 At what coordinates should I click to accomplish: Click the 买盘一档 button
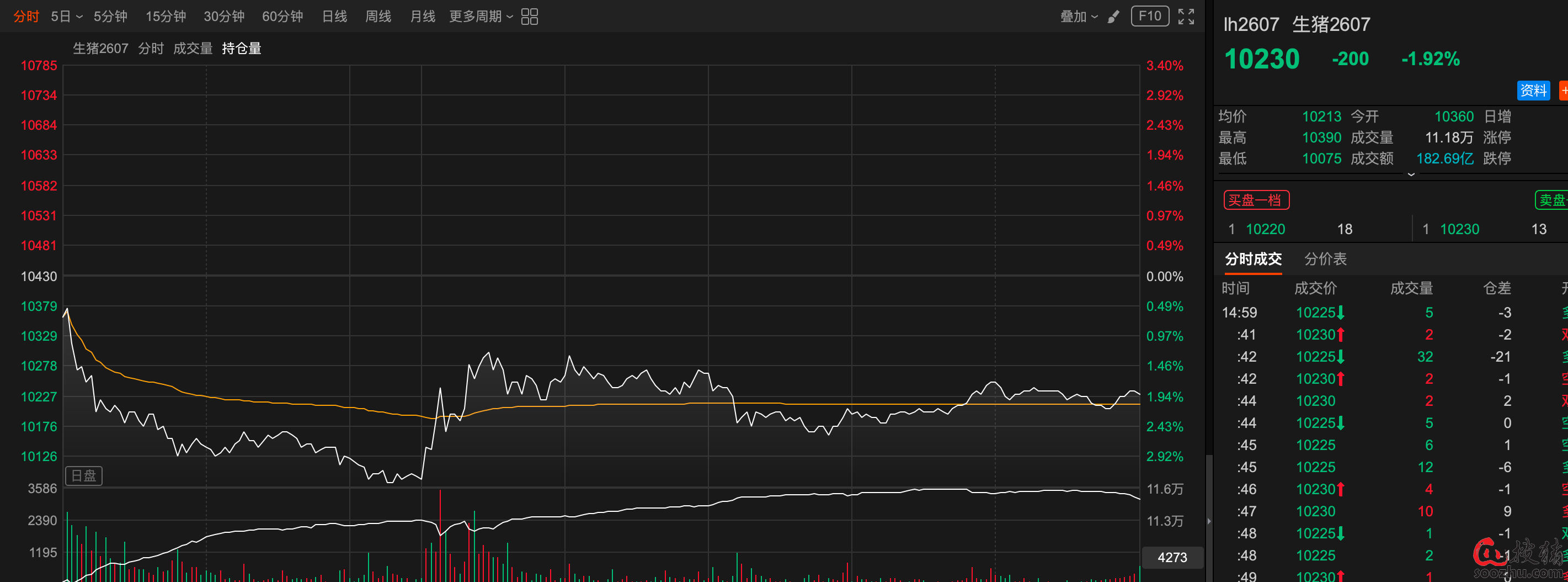pos(1256,200)
